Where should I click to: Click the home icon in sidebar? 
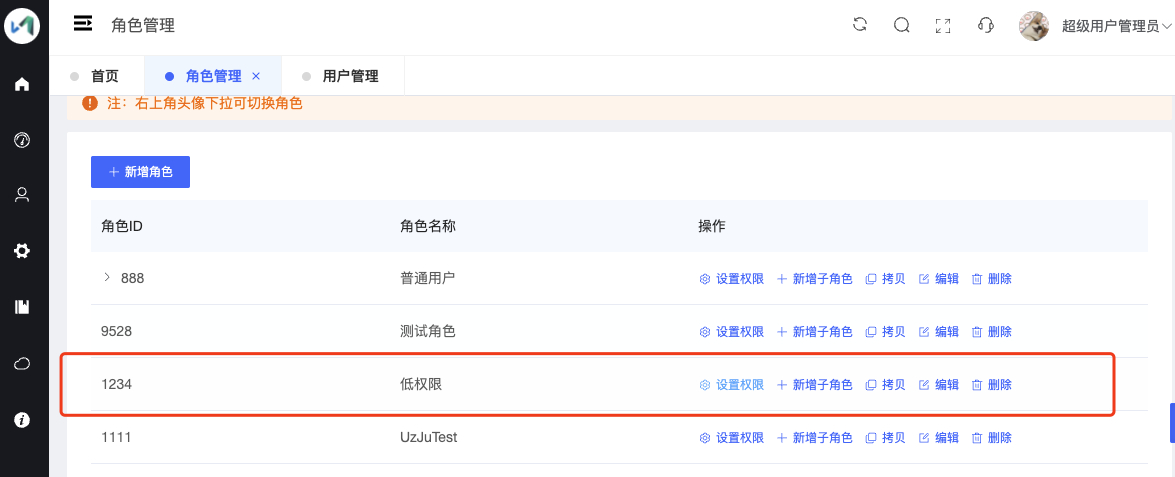22,84
